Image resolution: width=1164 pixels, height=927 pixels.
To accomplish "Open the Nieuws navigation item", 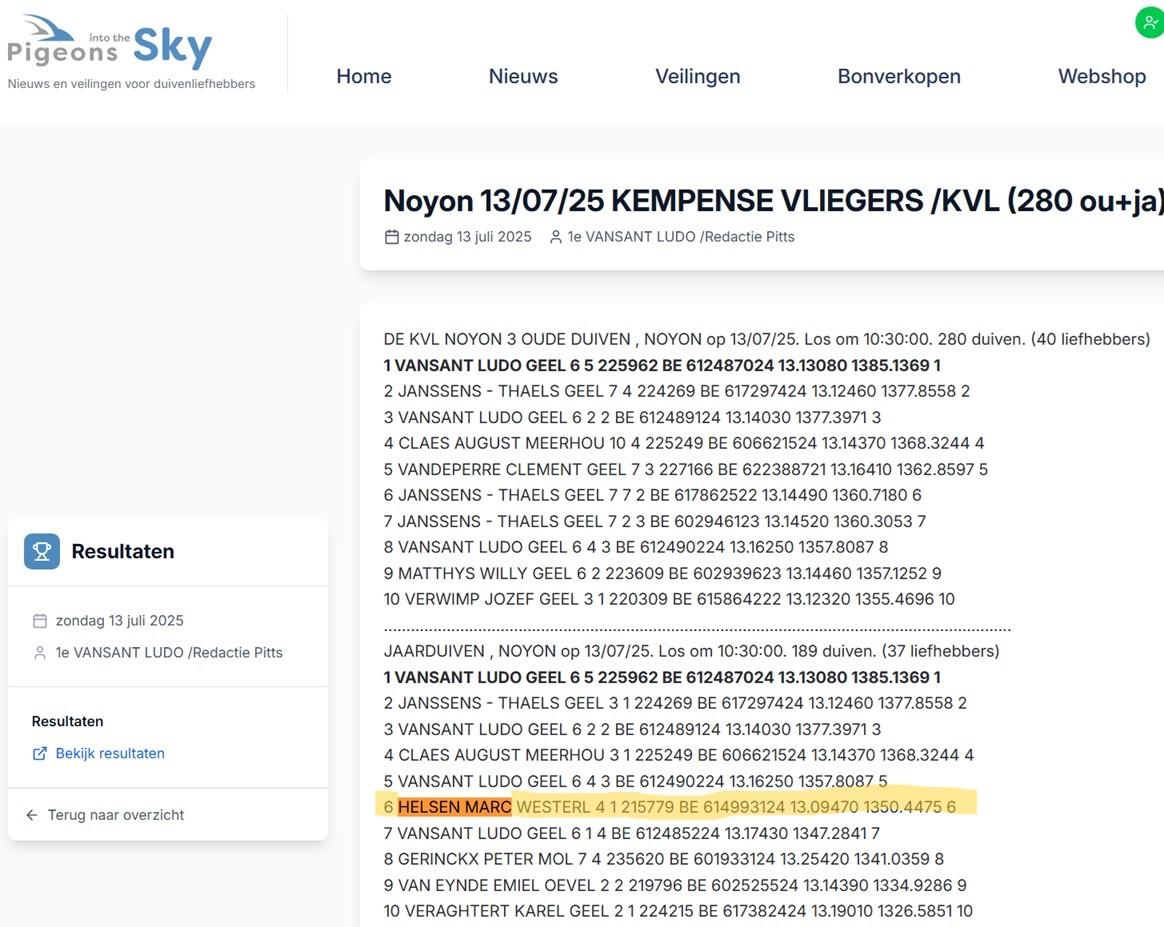I will tap(523, 76).
